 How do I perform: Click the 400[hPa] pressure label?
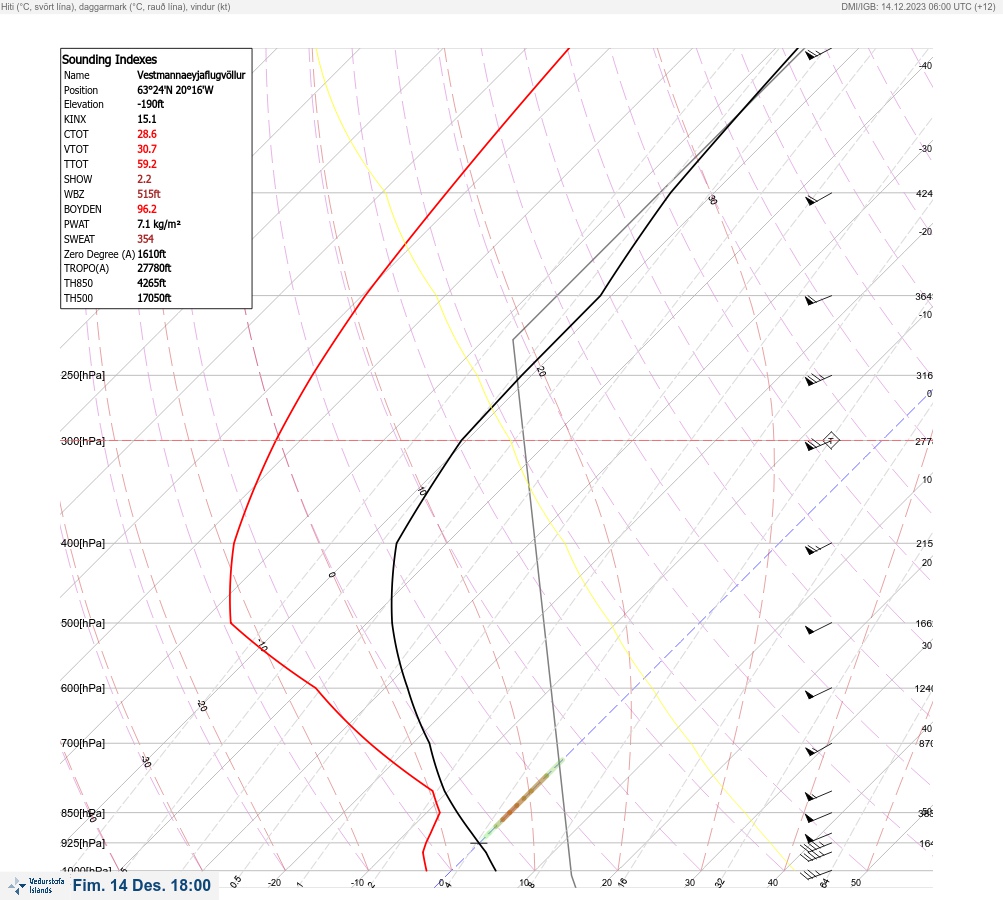point(83,543)
